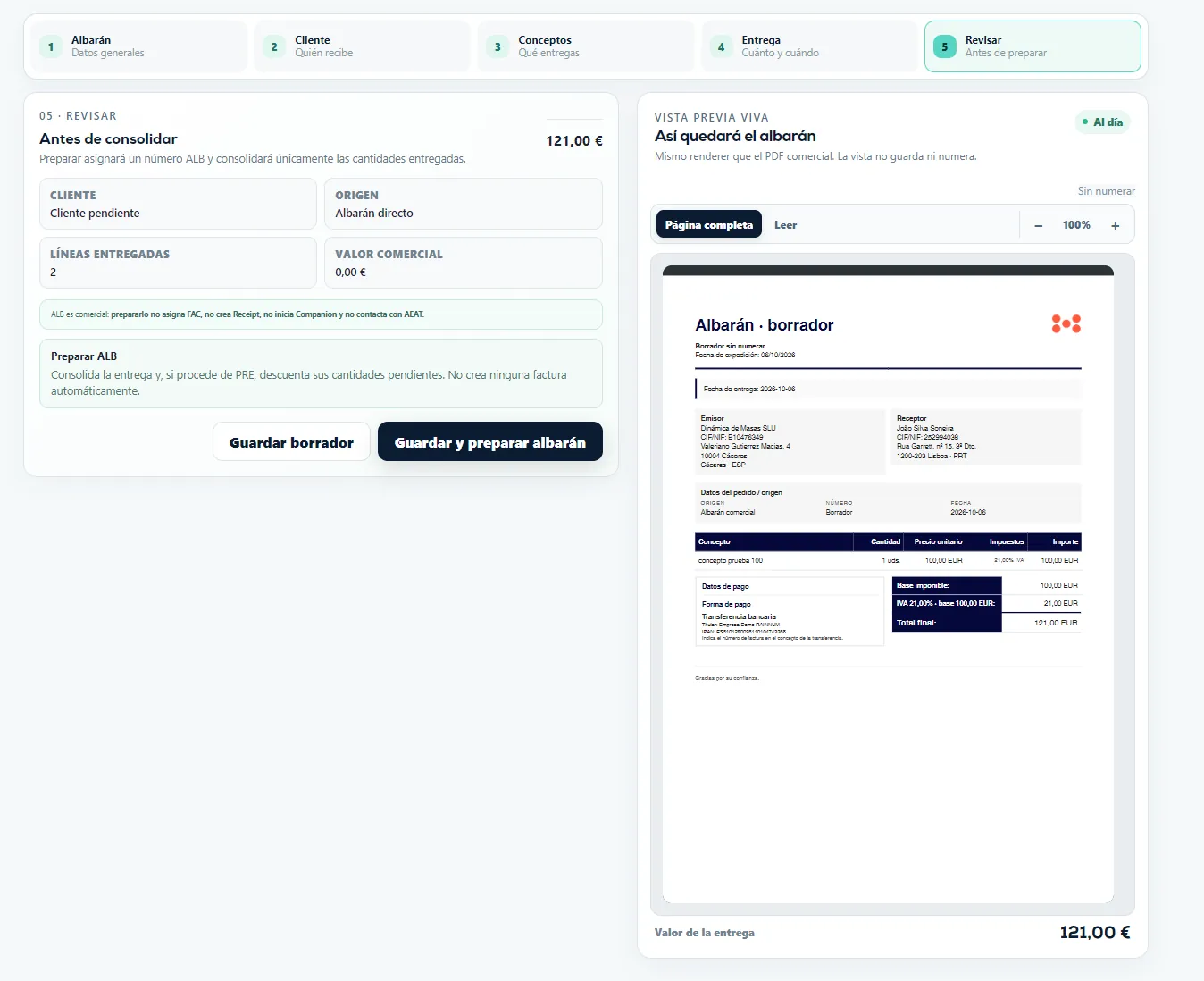Click Así quedará el albarán heading
This screenshot has width=1204, height=981.
(735, 136)
